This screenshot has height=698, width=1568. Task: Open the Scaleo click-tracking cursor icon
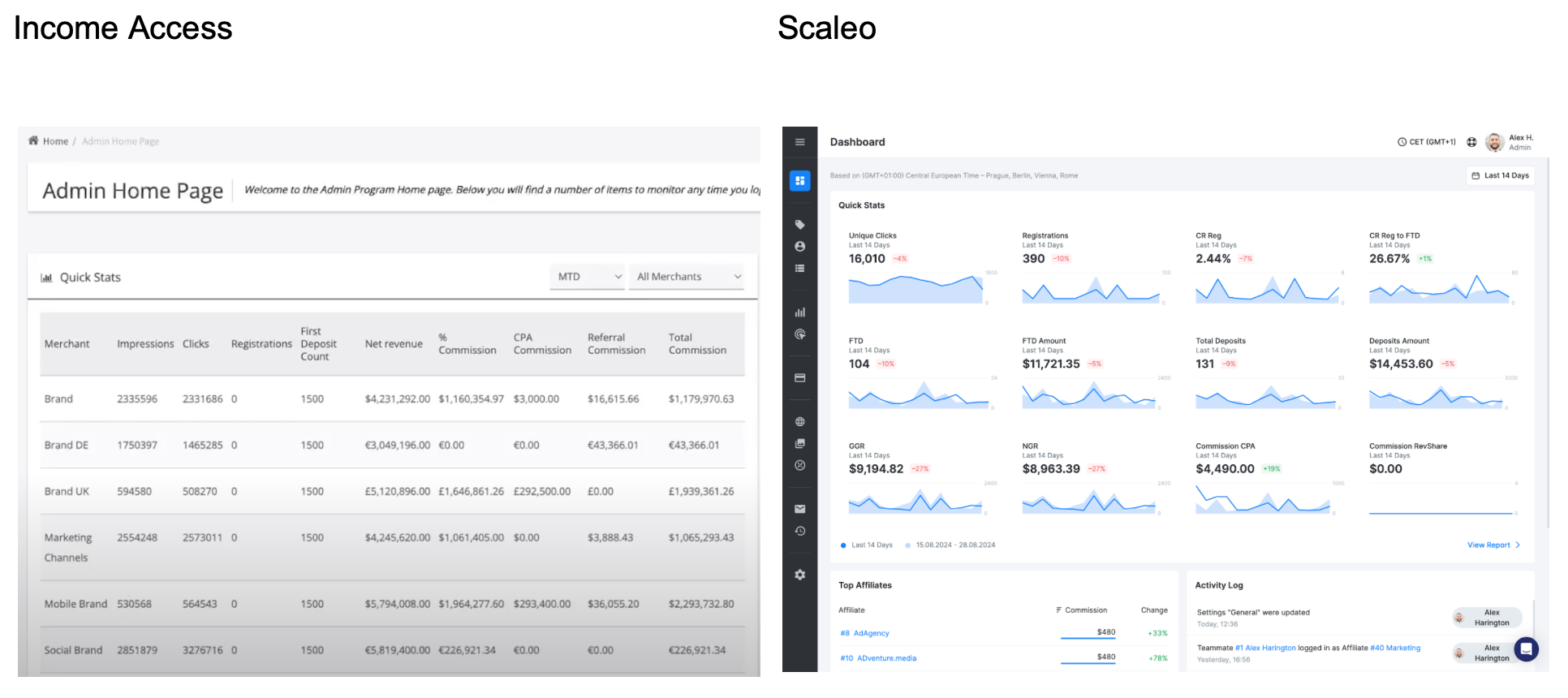799,334
